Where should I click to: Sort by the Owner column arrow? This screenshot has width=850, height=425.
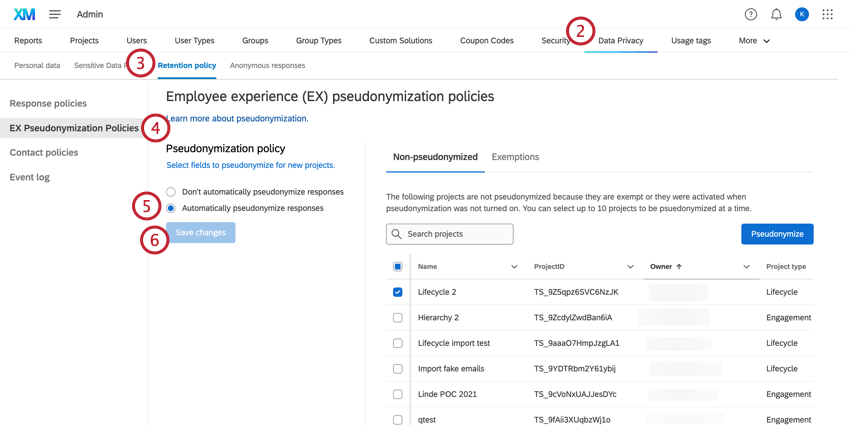point(679,267)
